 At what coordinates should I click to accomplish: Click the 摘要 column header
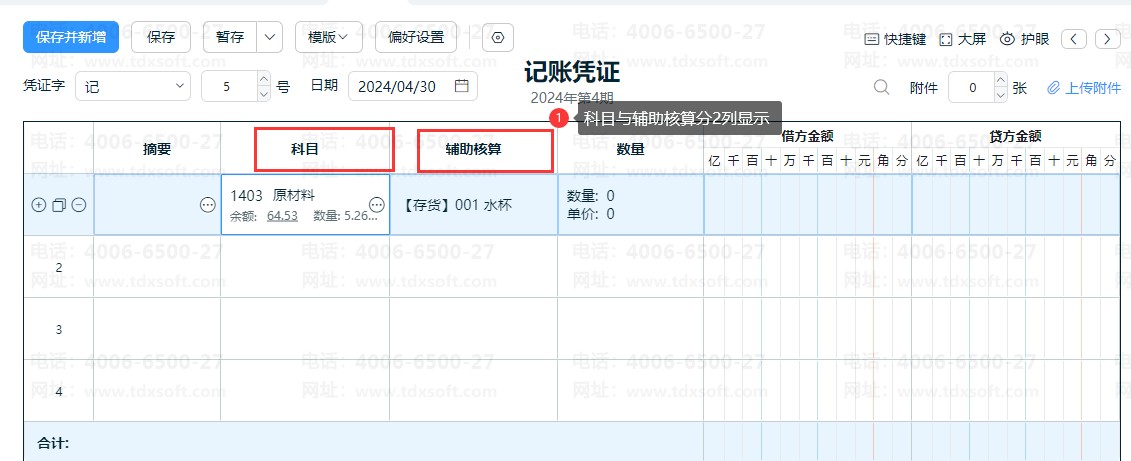(x=157, y=149)
